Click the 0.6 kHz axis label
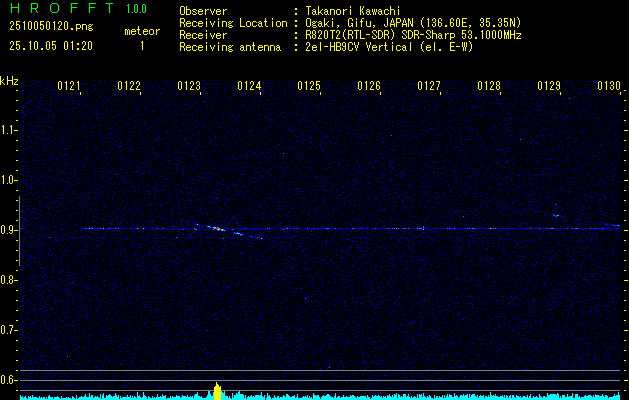Viewport: 629px width, 400px height. point(8,380)
